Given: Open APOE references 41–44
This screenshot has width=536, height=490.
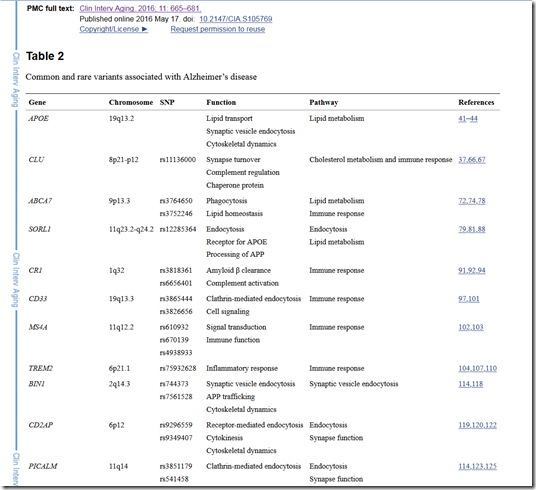Looking at the screenshot, I should (x=468, y=119).
